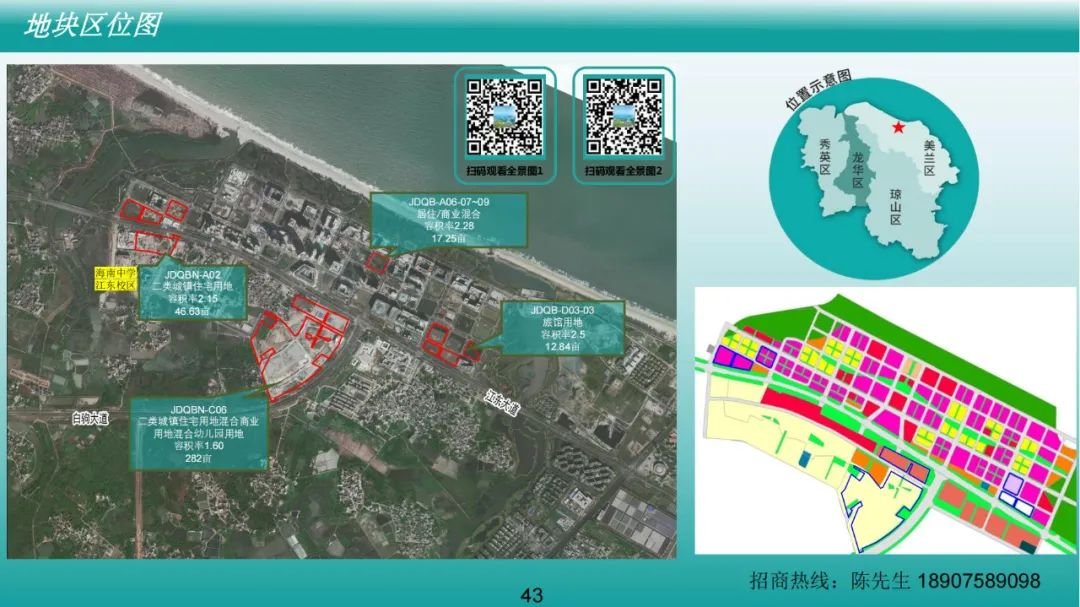
Task: Click the 扫码观看全景图1 caption
Action: [x=505, y=171]
